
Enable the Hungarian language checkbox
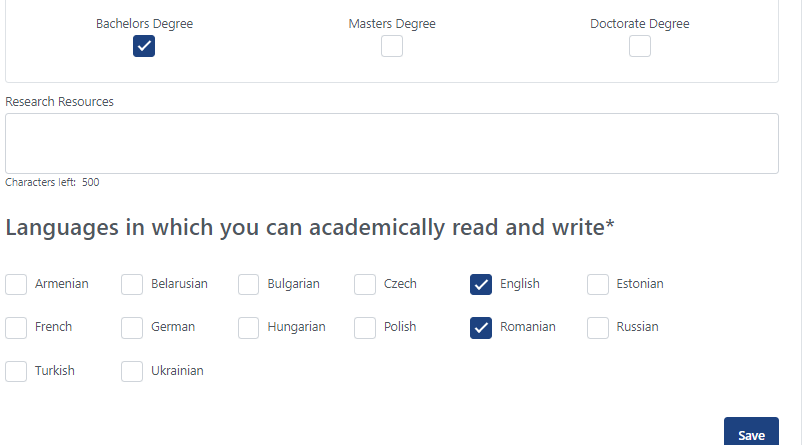[248, 328]
